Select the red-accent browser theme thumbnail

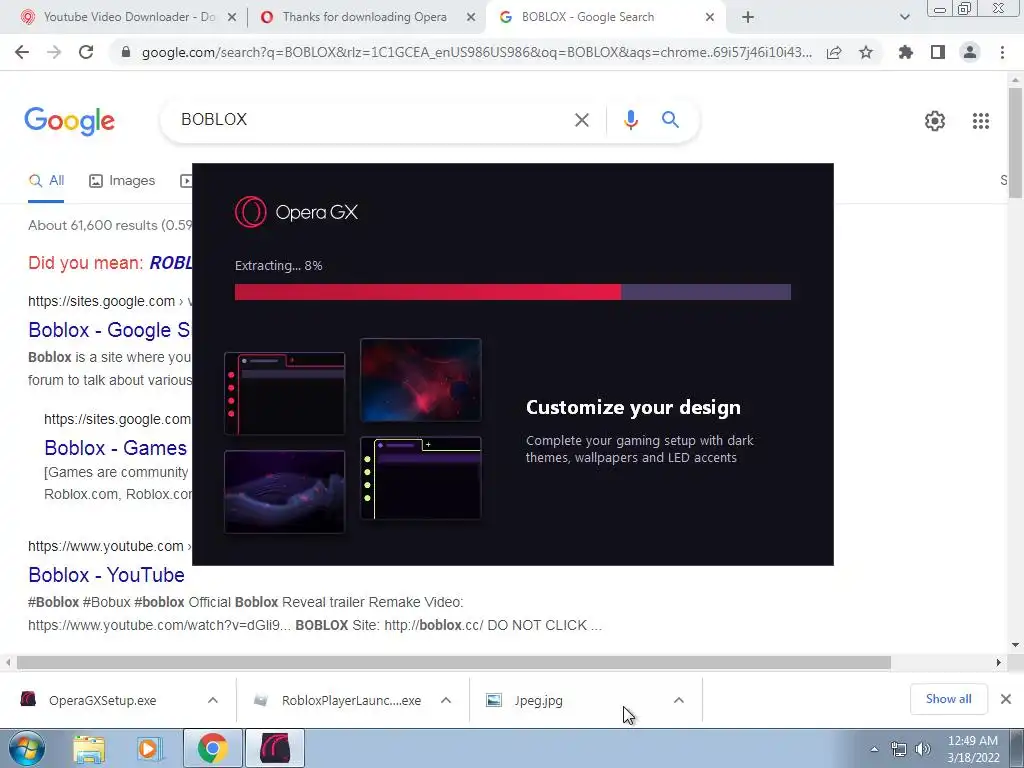pos(284,394)
